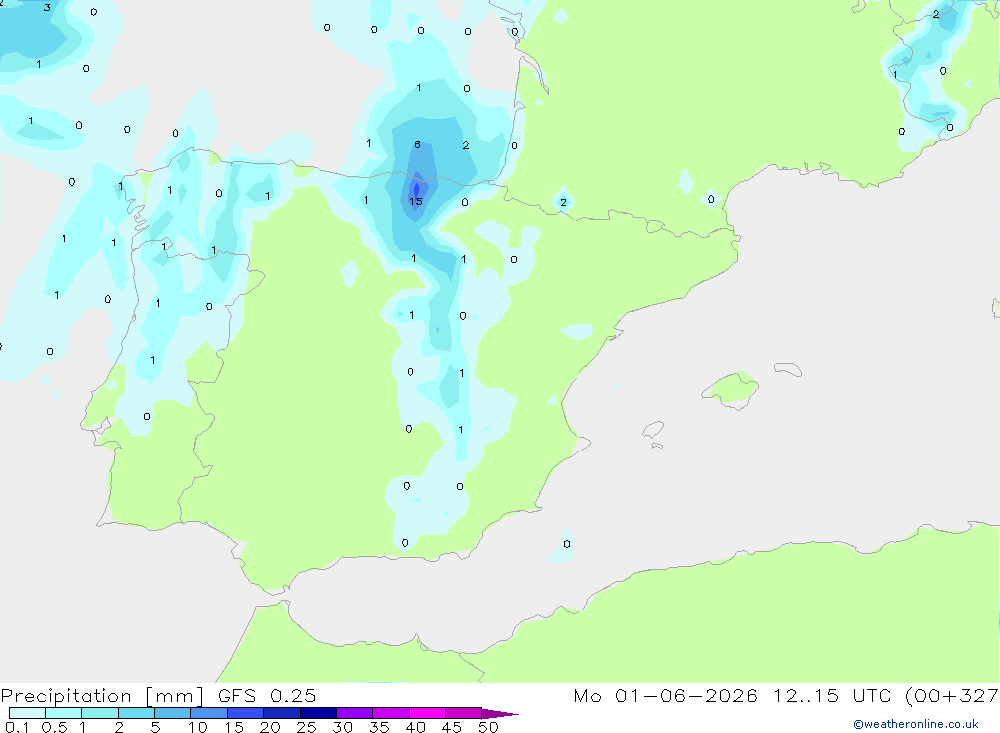Viewport: 1000px width, 733px height.
Task: Click the 5–10 mm light blue legend box
Action: [173, 713]
